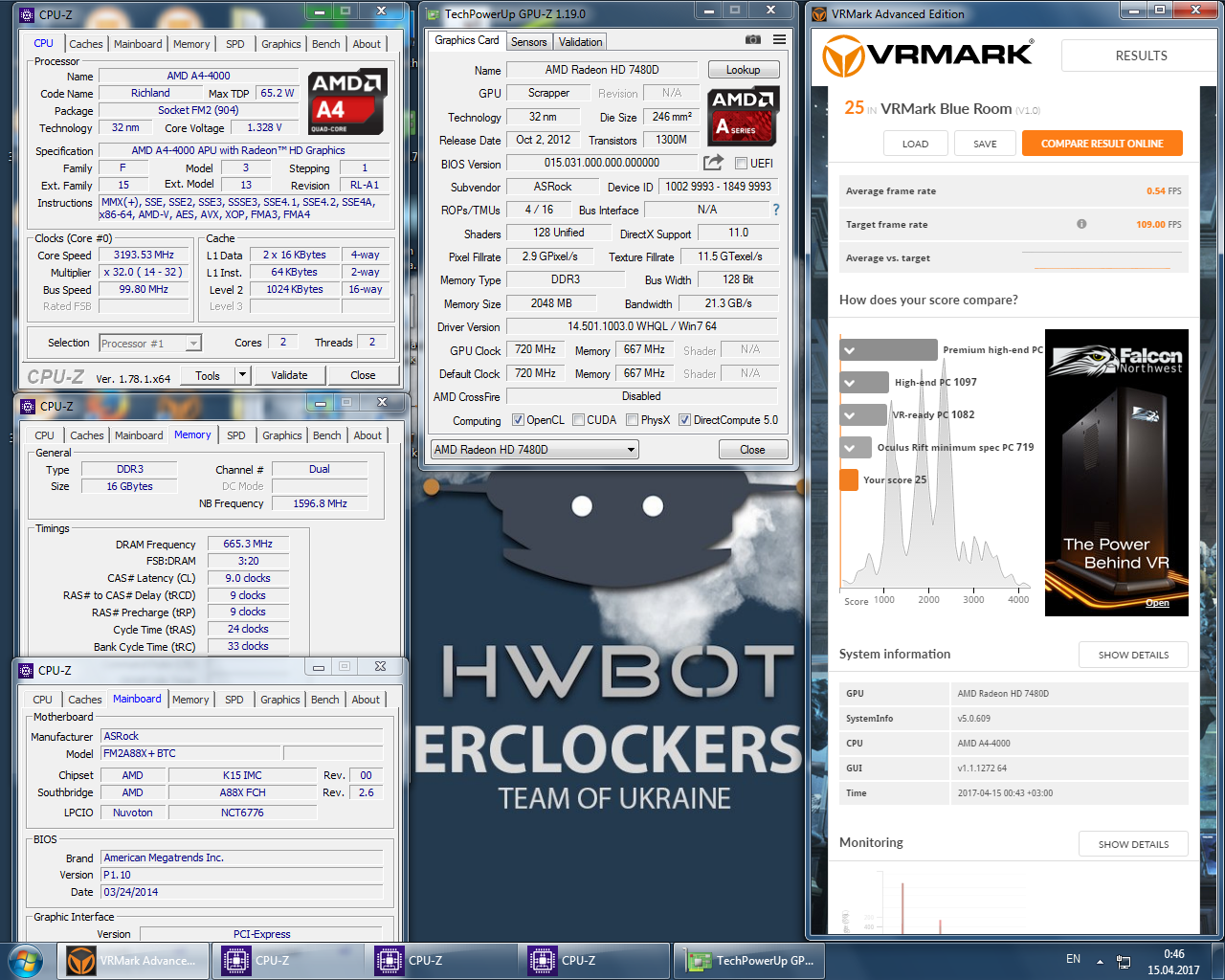
Task: Toggle the OpenCL checkbox
Action: point(518,419)
